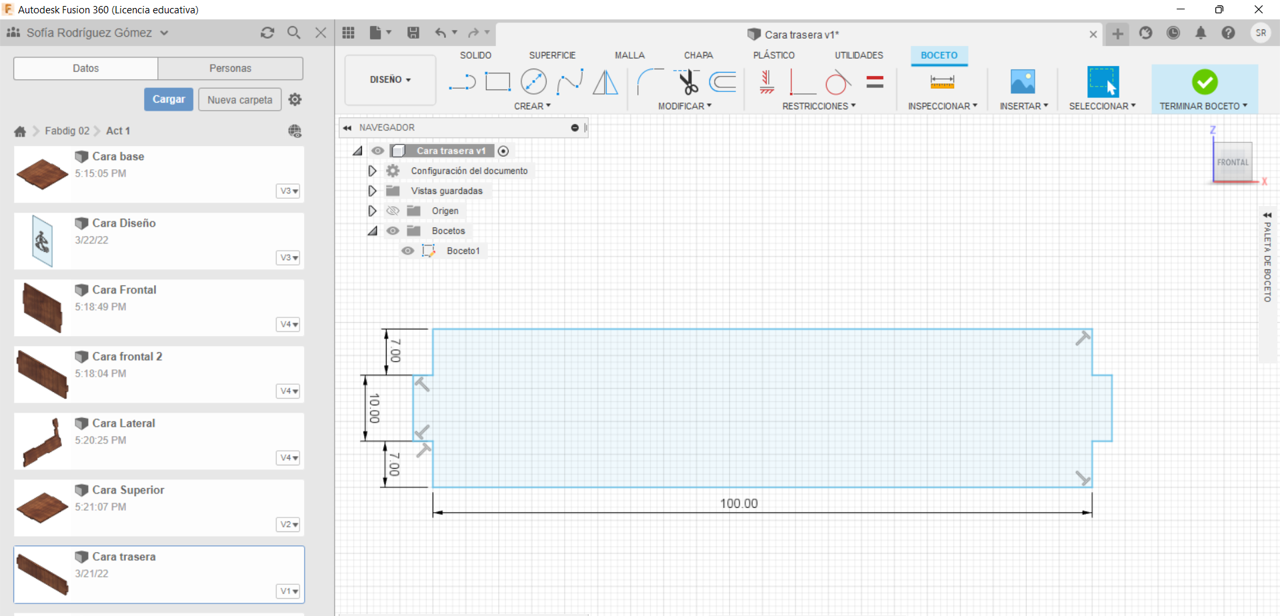Select the Mirror tool icon
The width and height of the screenshot is (1280, 616).
click(x=605, y=82)
